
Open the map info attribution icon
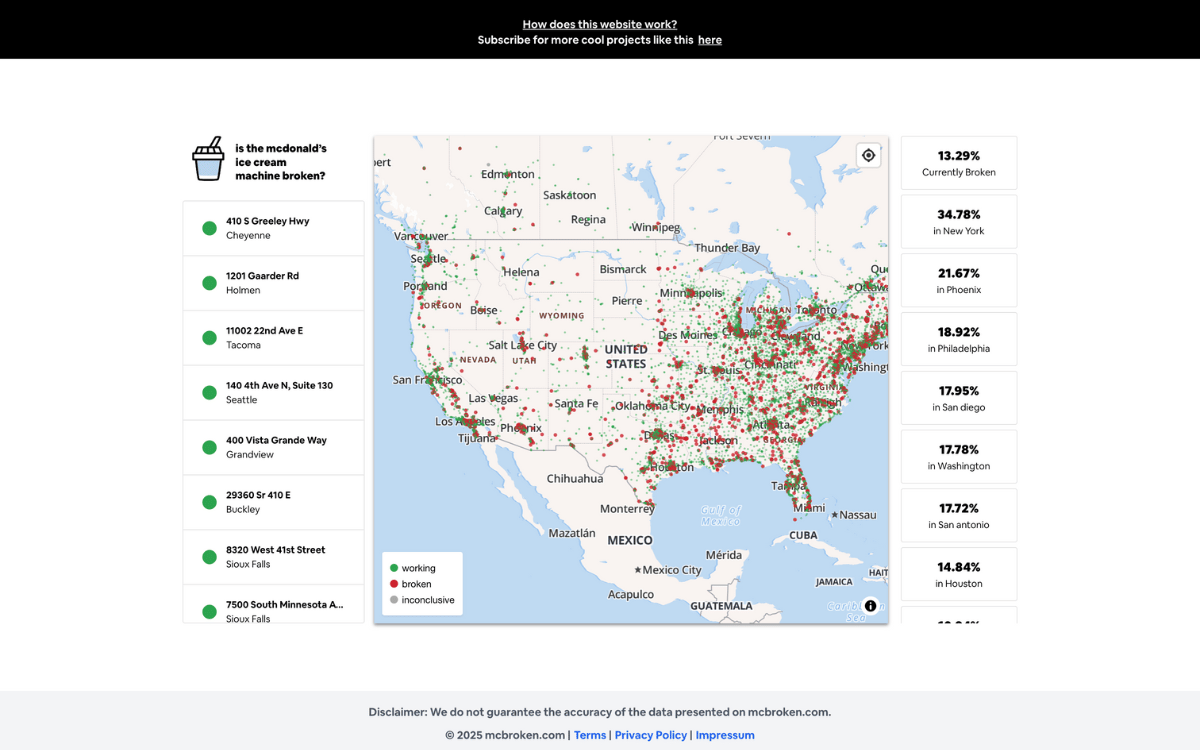point(870,606)
